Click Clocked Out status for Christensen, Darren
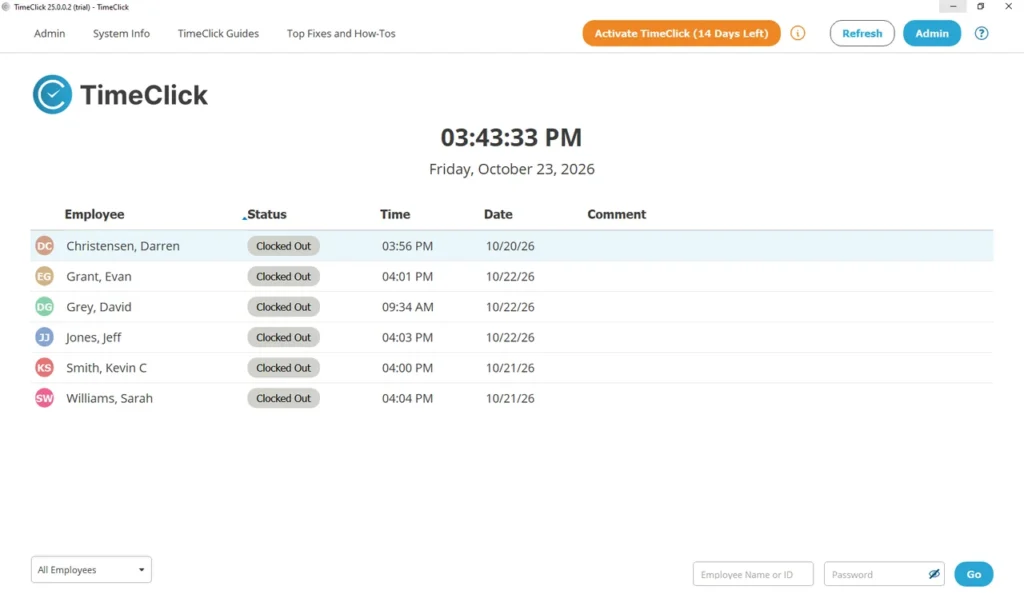 click(x=283, y=246)
